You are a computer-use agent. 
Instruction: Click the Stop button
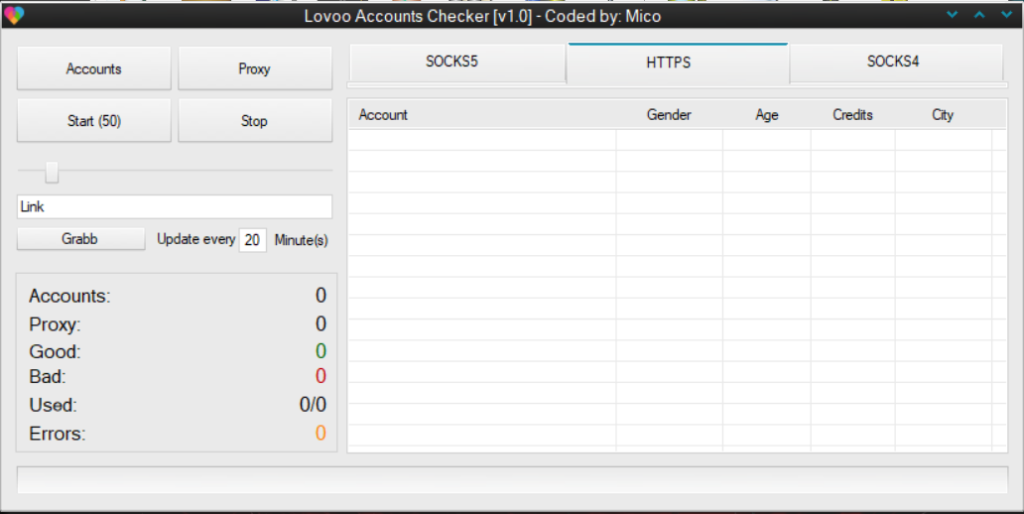255,120
